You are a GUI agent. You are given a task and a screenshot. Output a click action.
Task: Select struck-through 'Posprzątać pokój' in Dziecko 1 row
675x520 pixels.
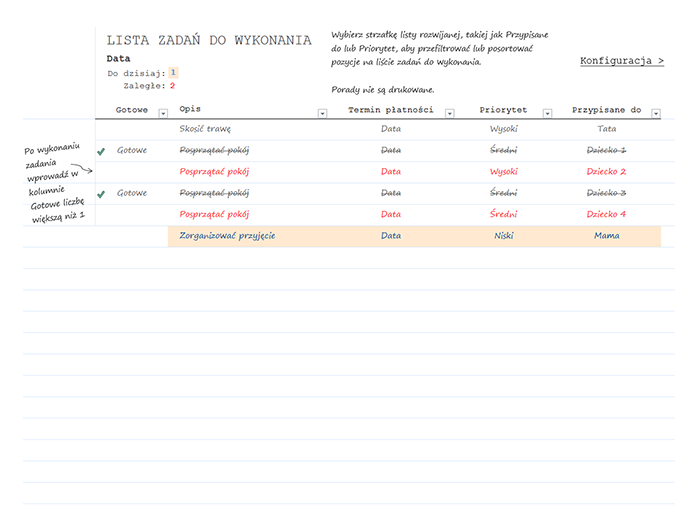pyautogui.click(x=214, y=150)
